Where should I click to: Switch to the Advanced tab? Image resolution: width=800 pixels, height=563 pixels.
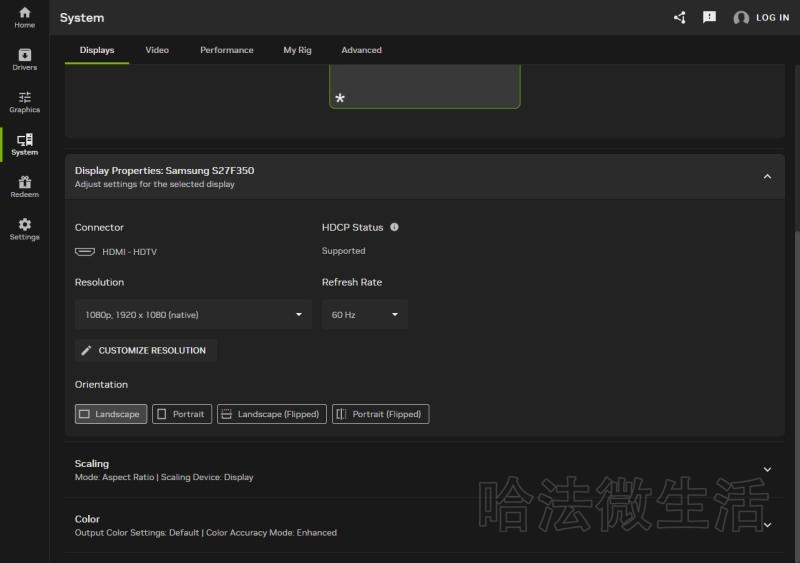coord(361,50)
